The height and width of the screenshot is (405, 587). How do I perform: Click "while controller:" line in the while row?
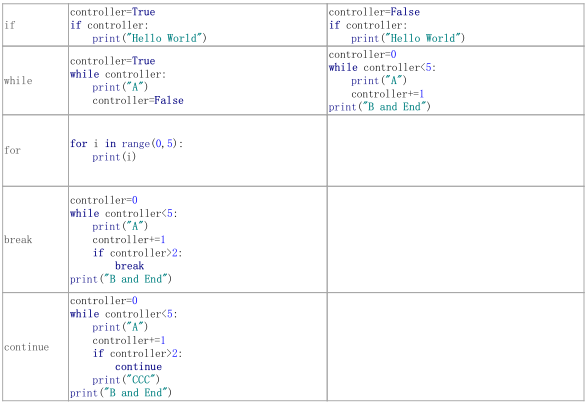pos(118,74)
